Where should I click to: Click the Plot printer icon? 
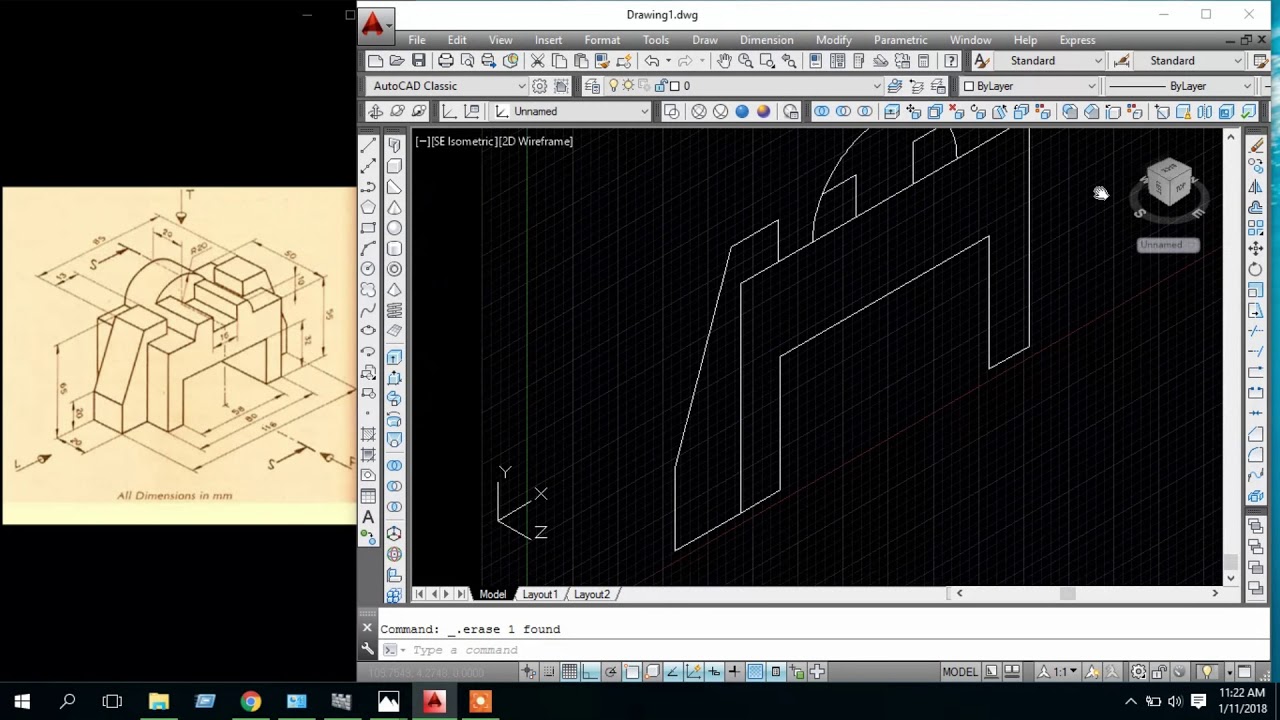[x=446, y=61]
